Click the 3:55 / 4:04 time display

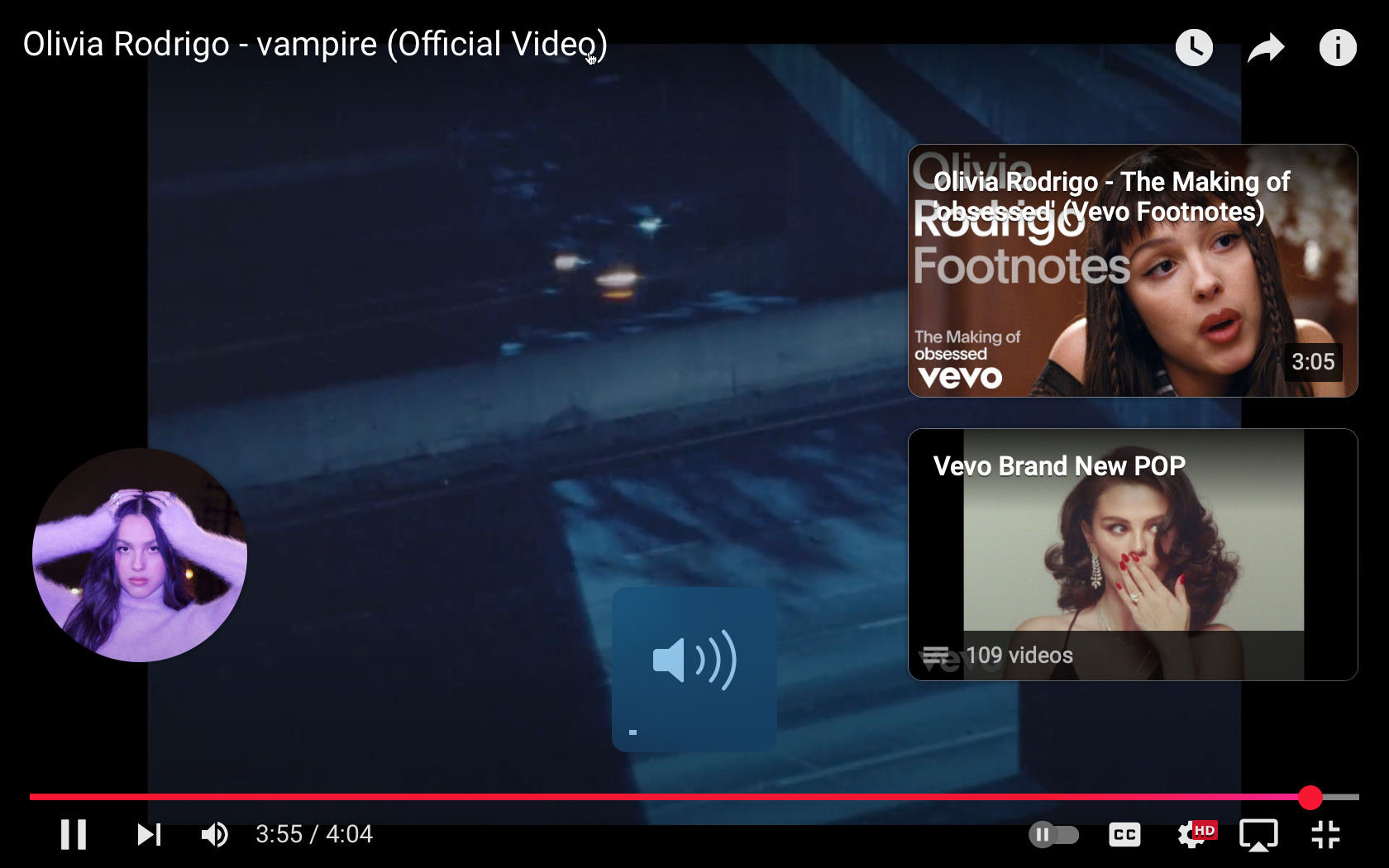point(314,834)
